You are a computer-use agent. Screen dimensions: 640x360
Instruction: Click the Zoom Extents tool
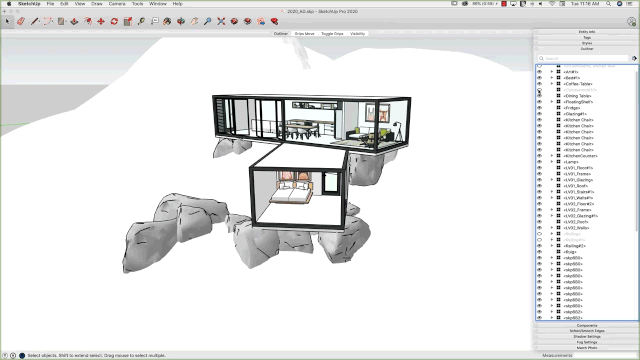click(x=221, y=21)
